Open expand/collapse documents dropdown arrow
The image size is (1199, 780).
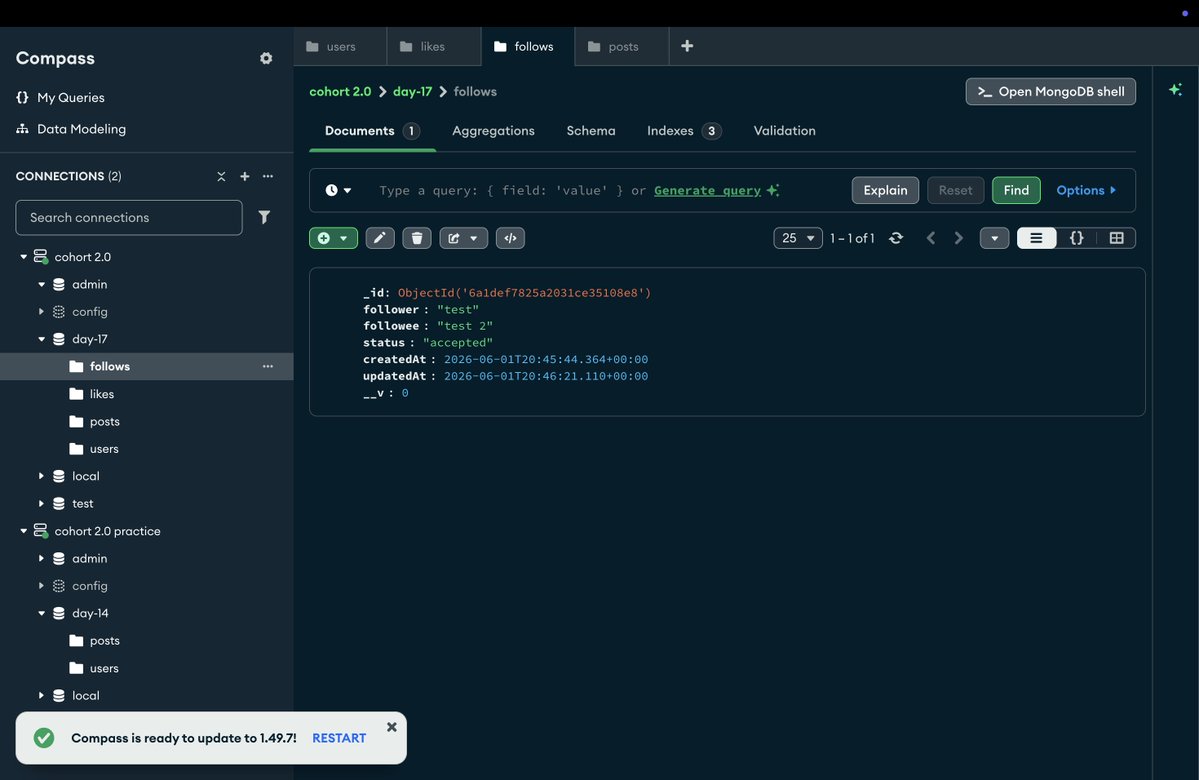994,238
